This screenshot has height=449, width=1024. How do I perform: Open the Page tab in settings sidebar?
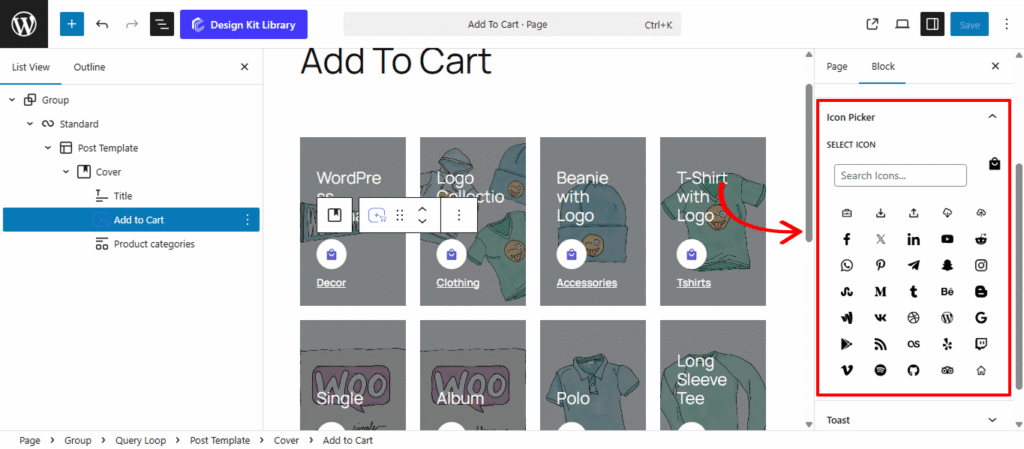(837, 66)
